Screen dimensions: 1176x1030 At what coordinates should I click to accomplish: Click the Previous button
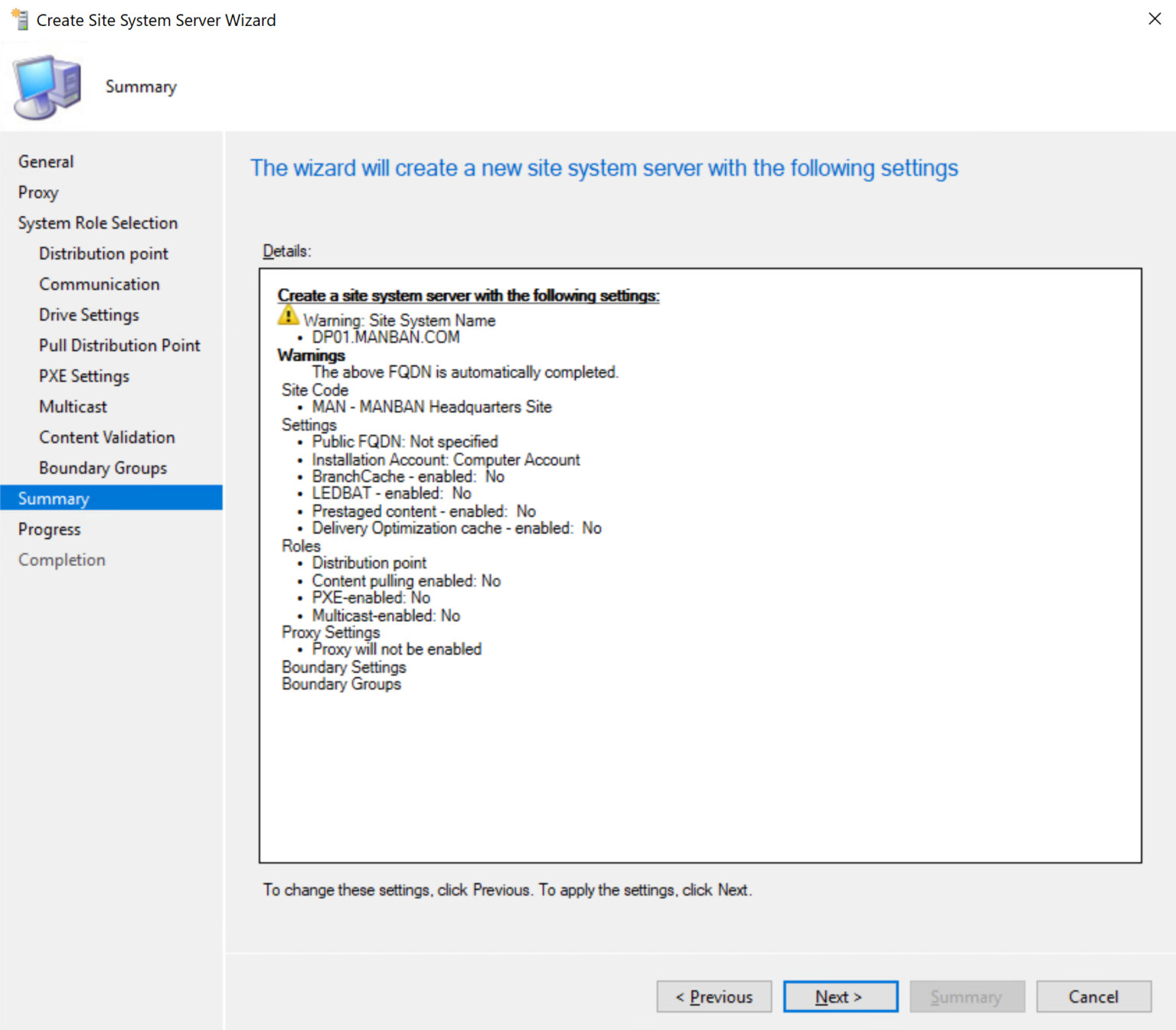(x=714, y=996)
